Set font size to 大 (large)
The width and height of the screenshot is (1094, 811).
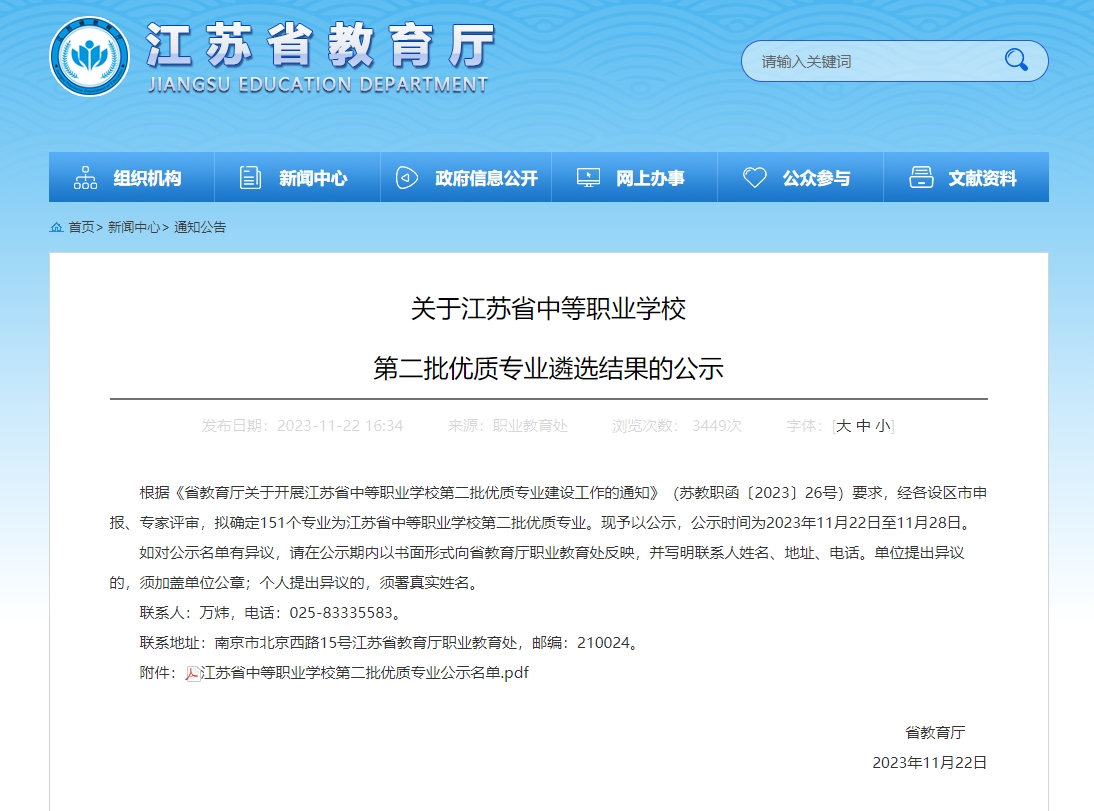coord(843,426)
